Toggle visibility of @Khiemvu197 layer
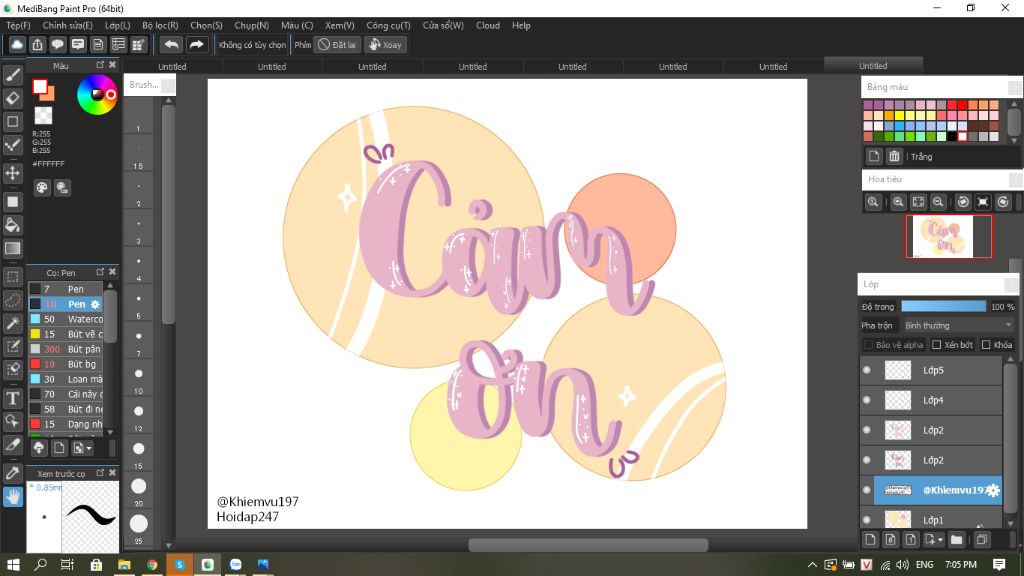Screen dimensions: 1024x576 tap(867, 490)
